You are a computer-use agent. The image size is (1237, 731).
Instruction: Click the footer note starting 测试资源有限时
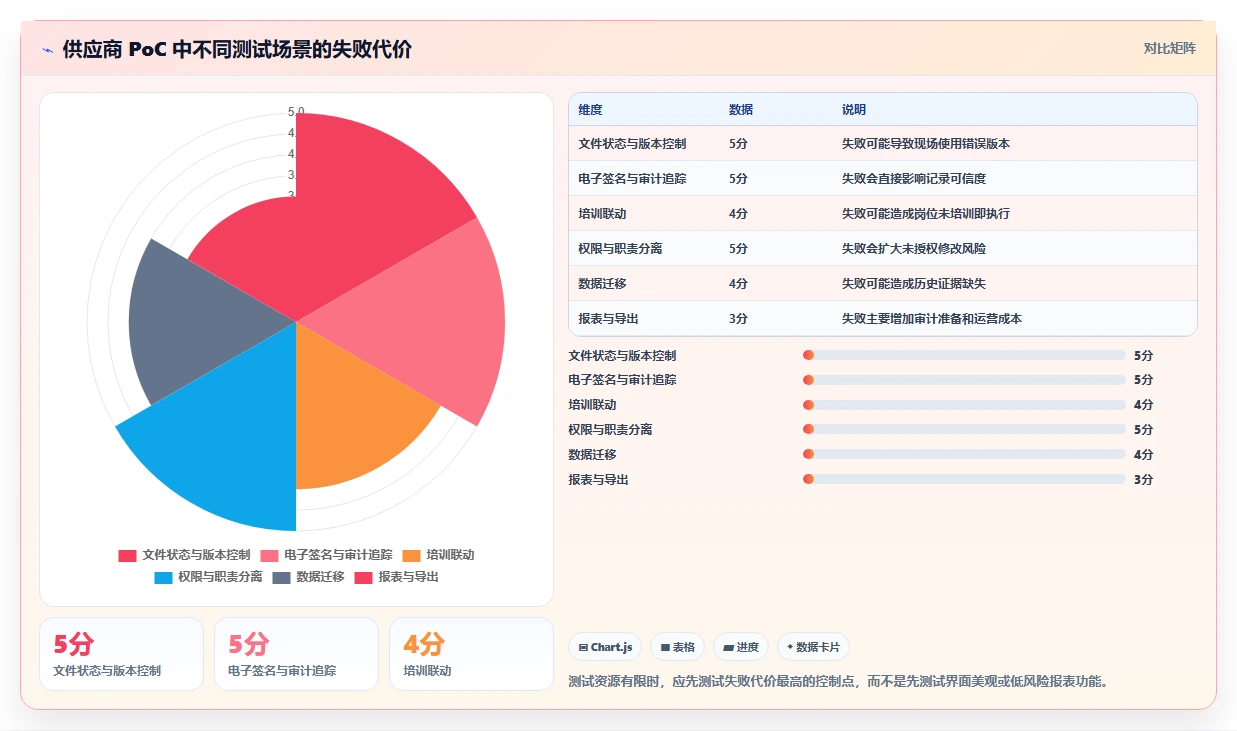[839, 681]
